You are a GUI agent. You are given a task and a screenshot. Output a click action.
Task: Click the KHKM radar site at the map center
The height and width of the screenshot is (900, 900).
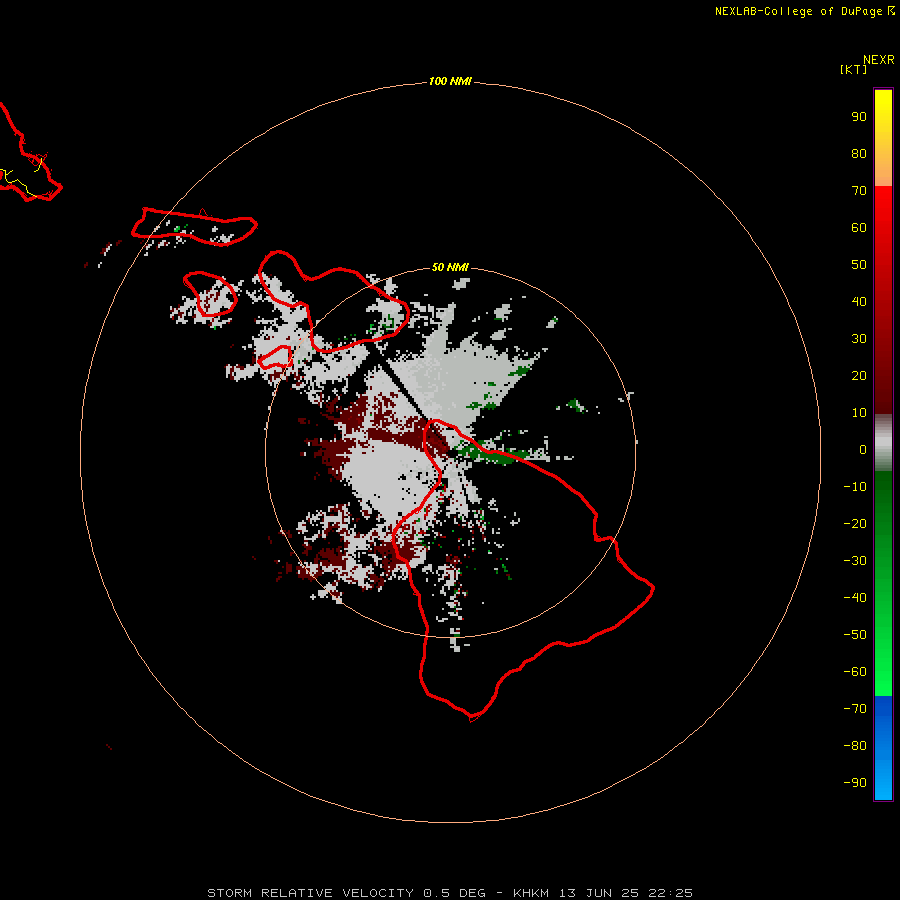pos(451,452)
